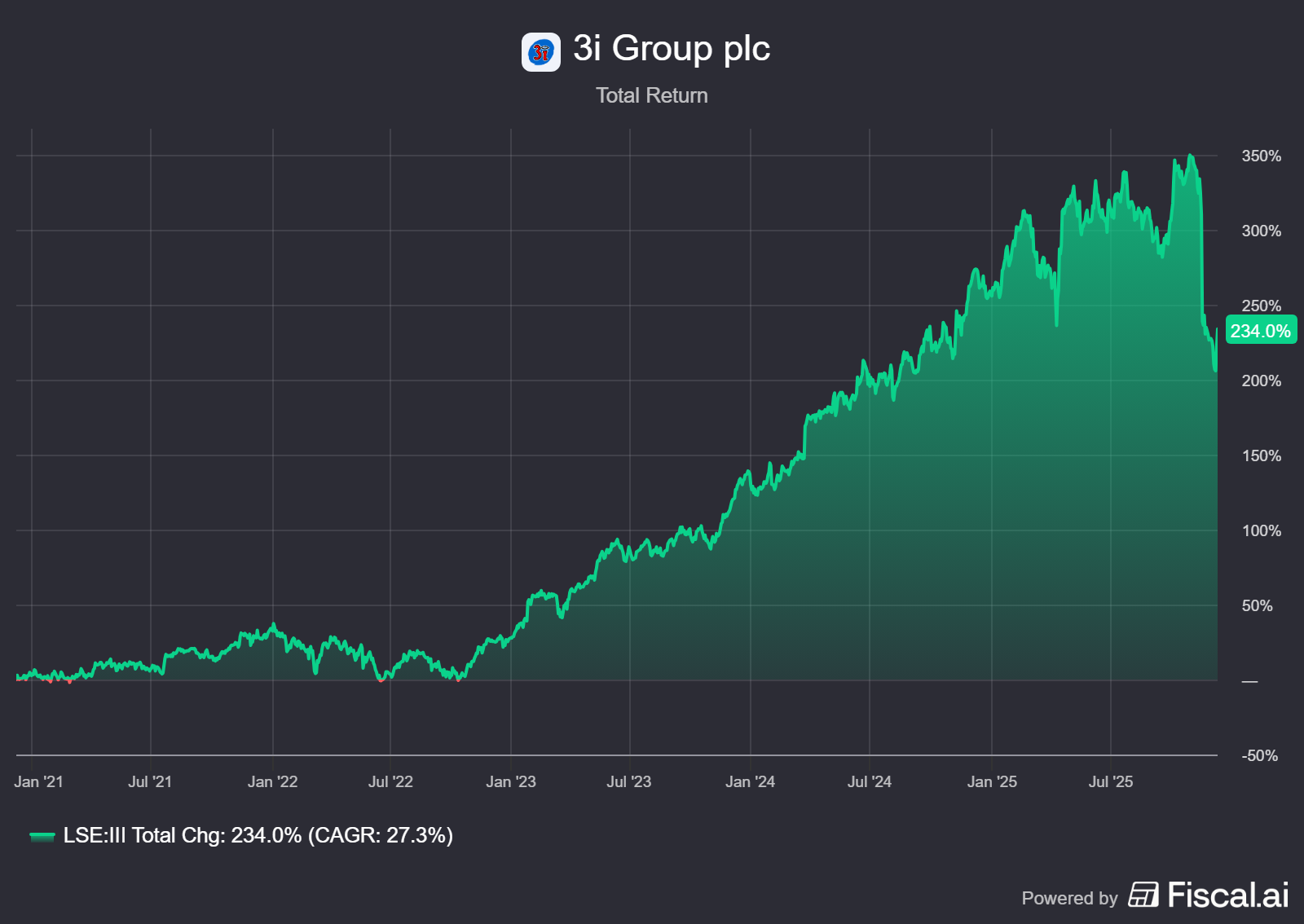1304x924 pixels.
Task: Toggle the LSE:III Total Chg legend entry
Action: pyautogui.click(x=258, y=835)
